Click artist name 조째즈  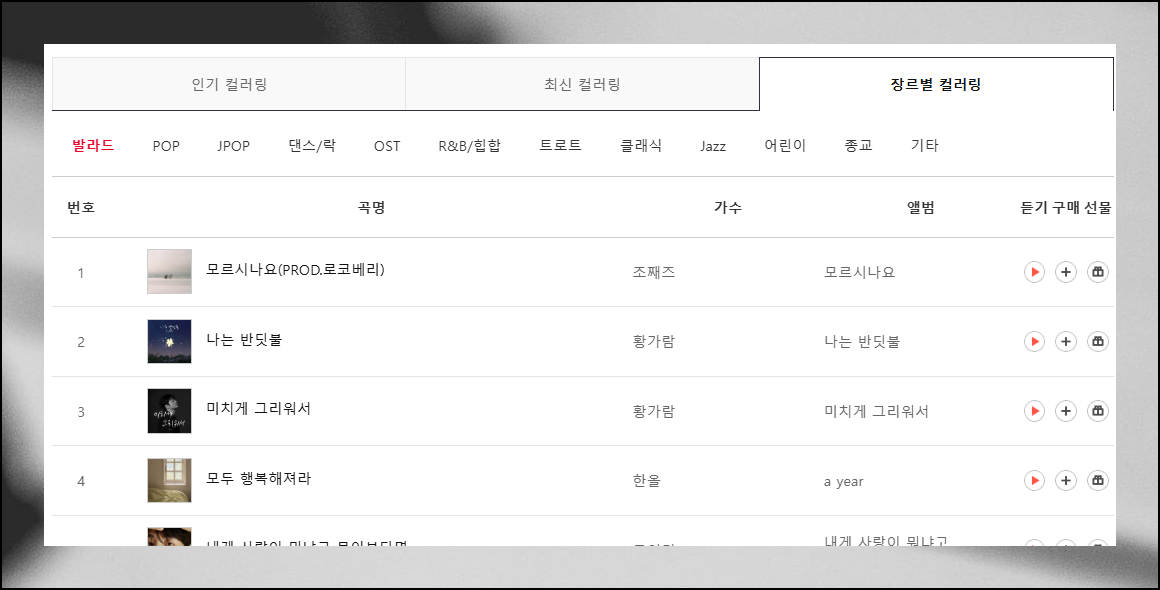tap(653, 272)
